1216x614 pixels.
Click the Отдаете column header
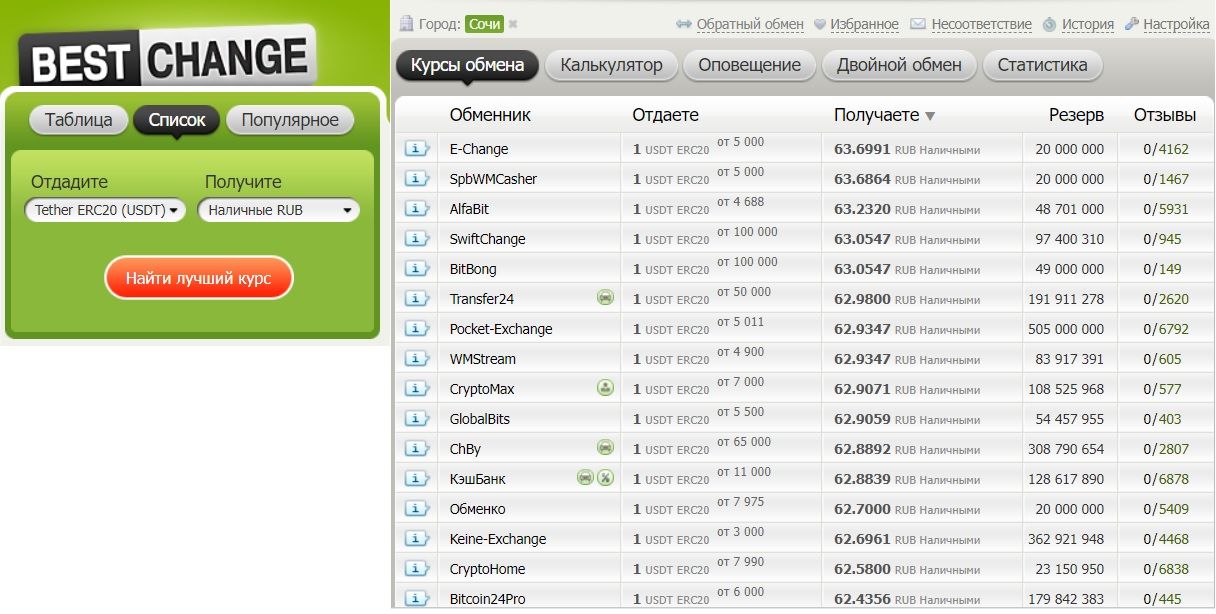click(x=665, y=116)
